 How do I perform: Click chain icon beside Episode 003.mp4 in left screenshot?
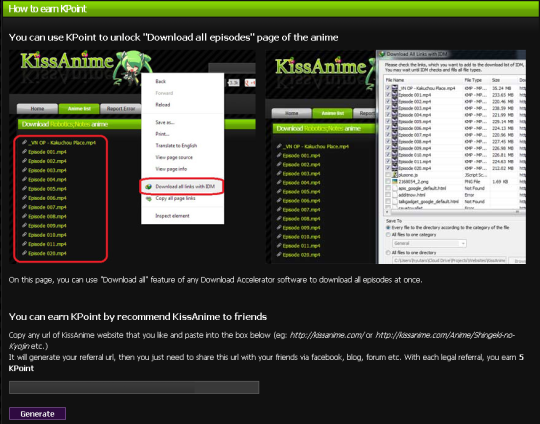click(24, 170)
